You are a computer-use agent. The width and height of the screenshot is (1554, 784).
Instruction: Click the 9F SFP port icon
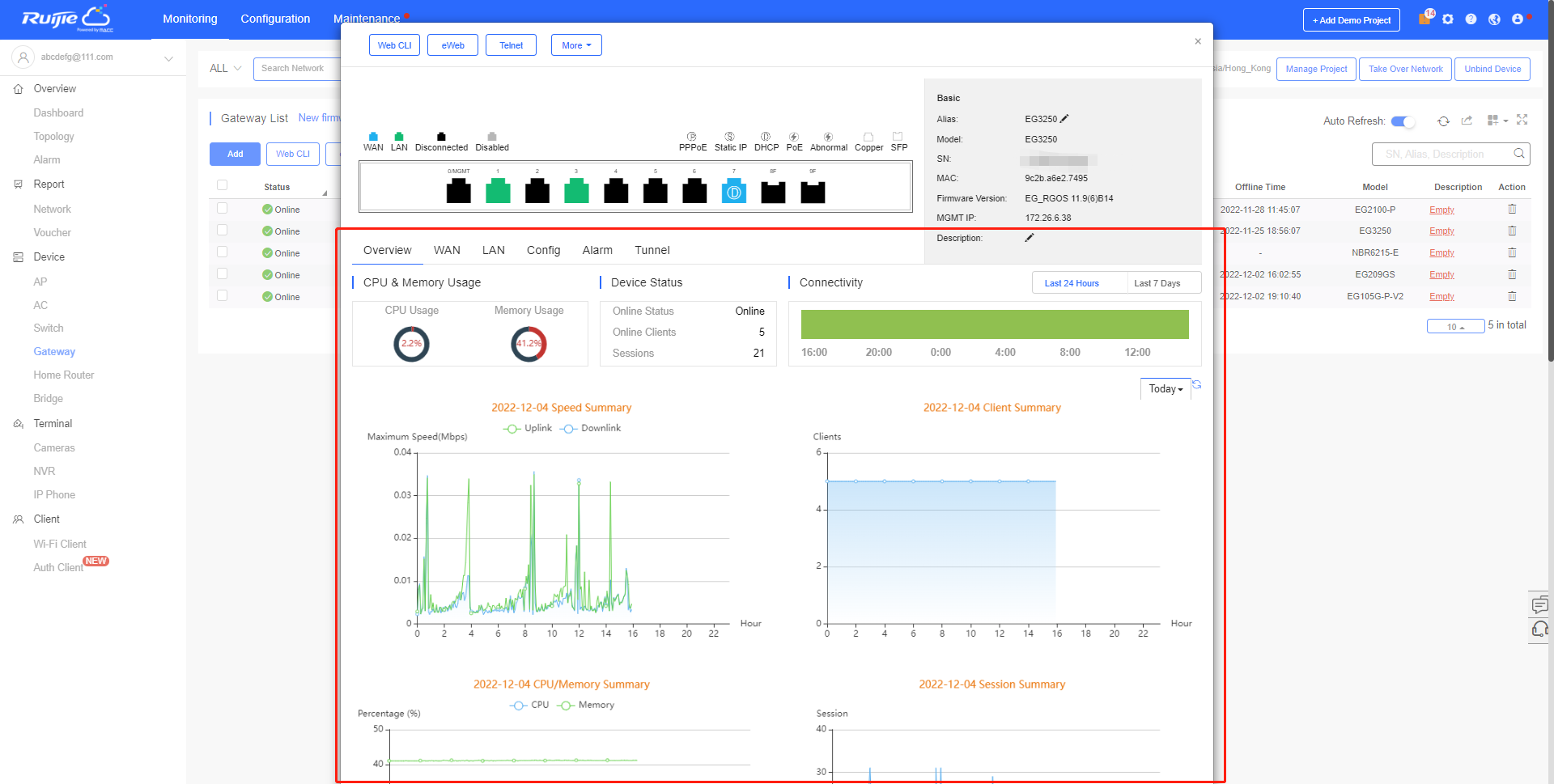tap(813, 192)
